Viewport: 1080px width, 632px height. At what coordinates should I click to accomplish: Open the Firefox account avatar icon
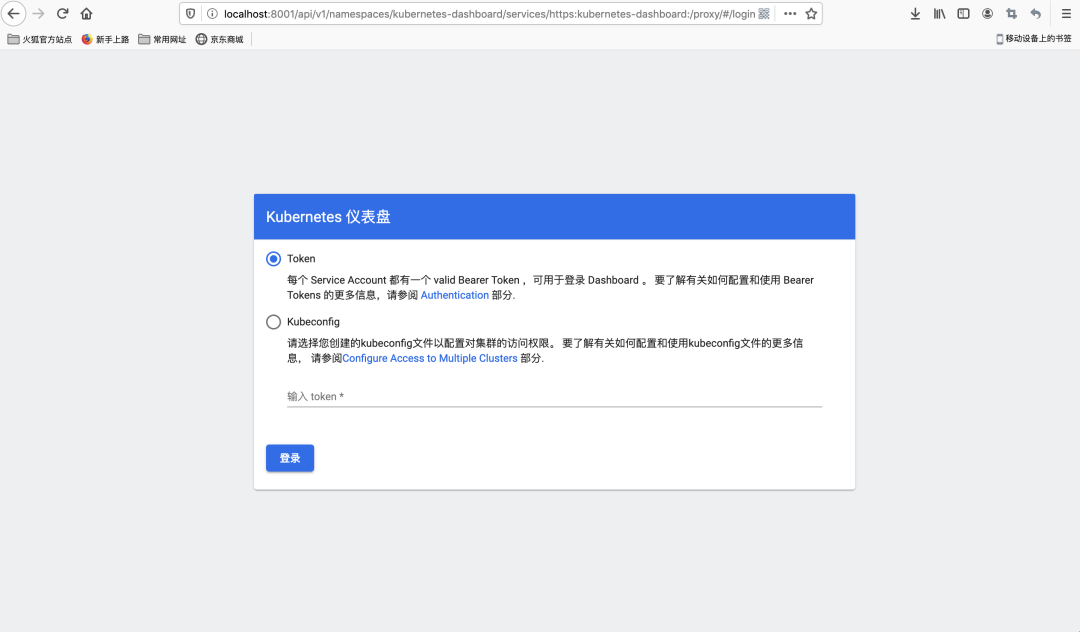pos(988,14)
